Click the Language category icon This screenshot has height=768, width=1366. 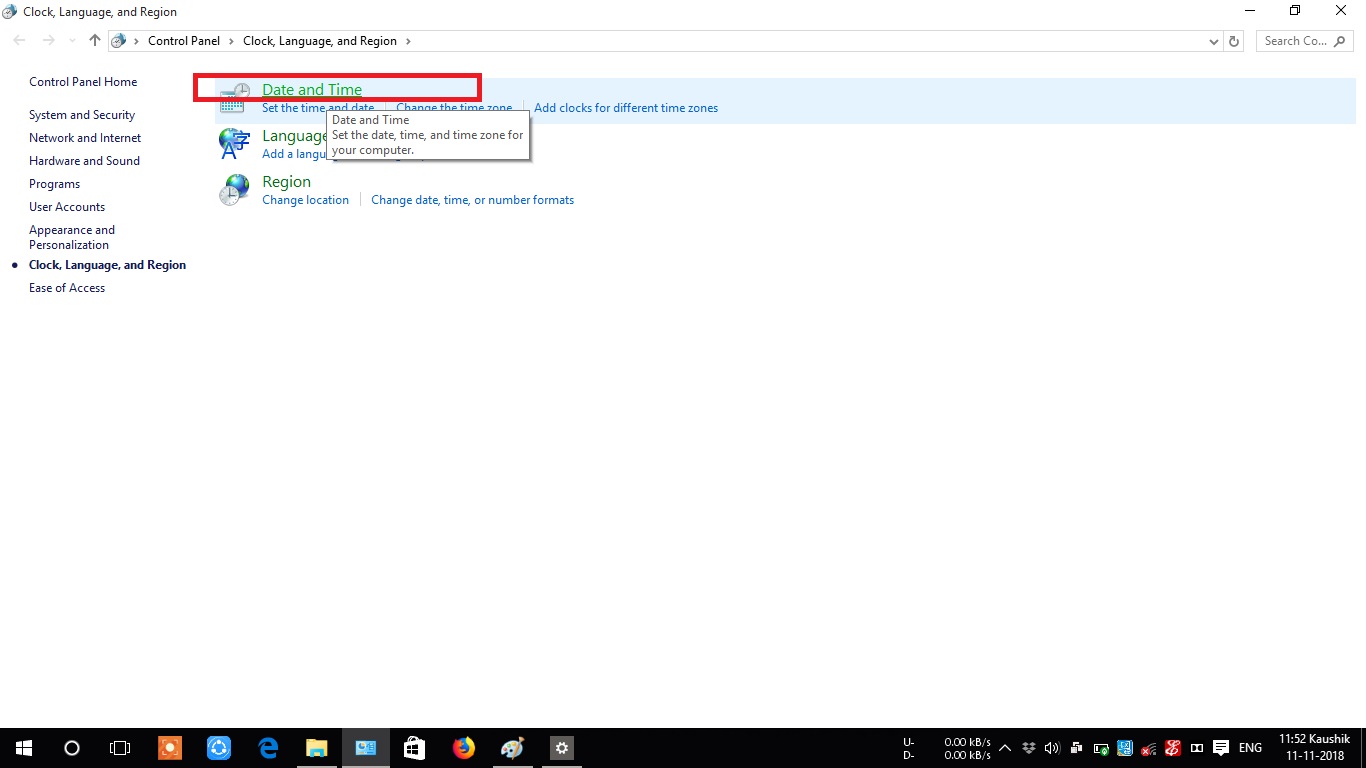[x=234, y=144]
